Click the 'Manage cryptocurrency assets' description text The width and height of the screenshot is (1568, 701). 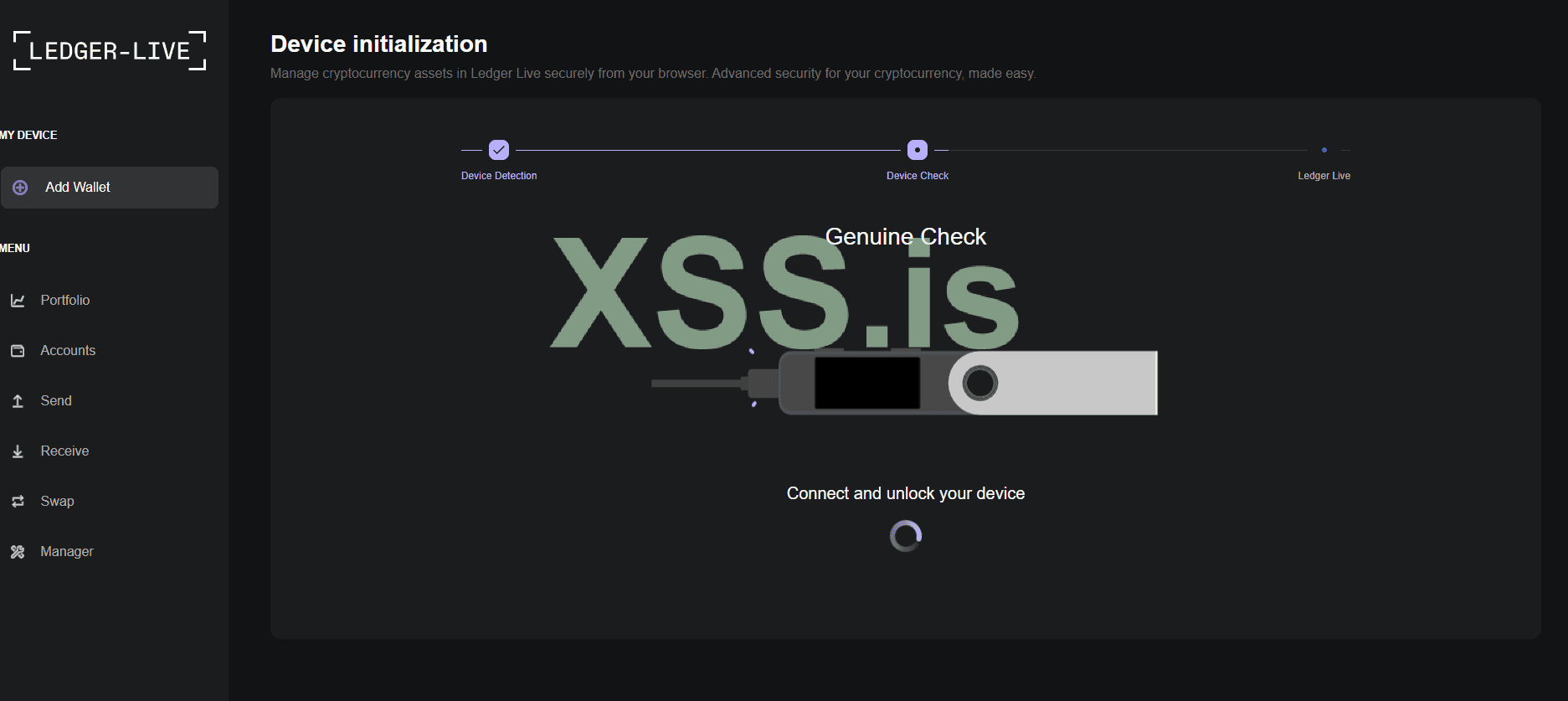[653, 74]
